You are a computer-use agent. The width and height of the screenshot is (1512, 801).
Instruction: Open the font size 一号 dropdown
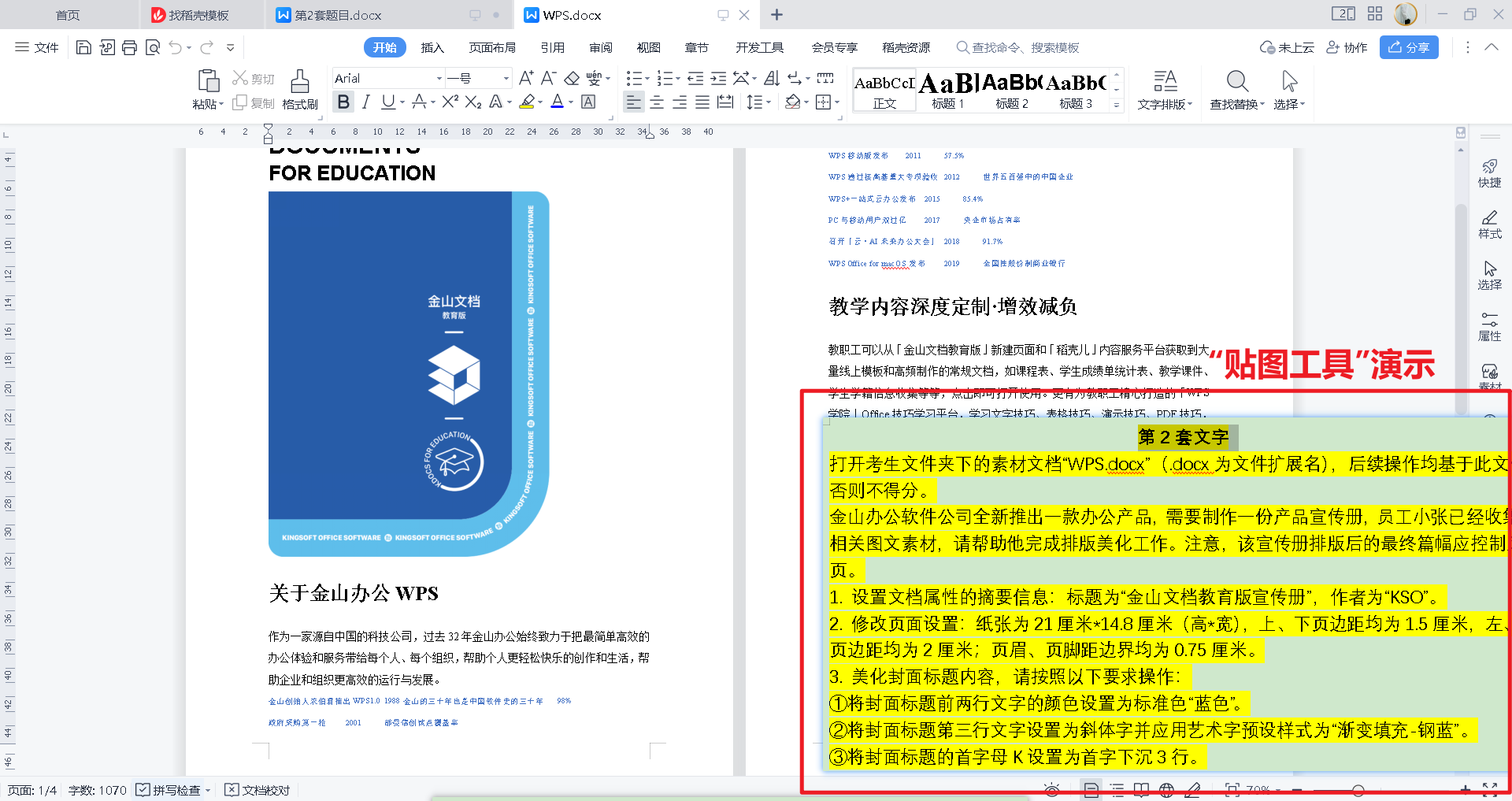pyautogui.click(x=506, y=78)
